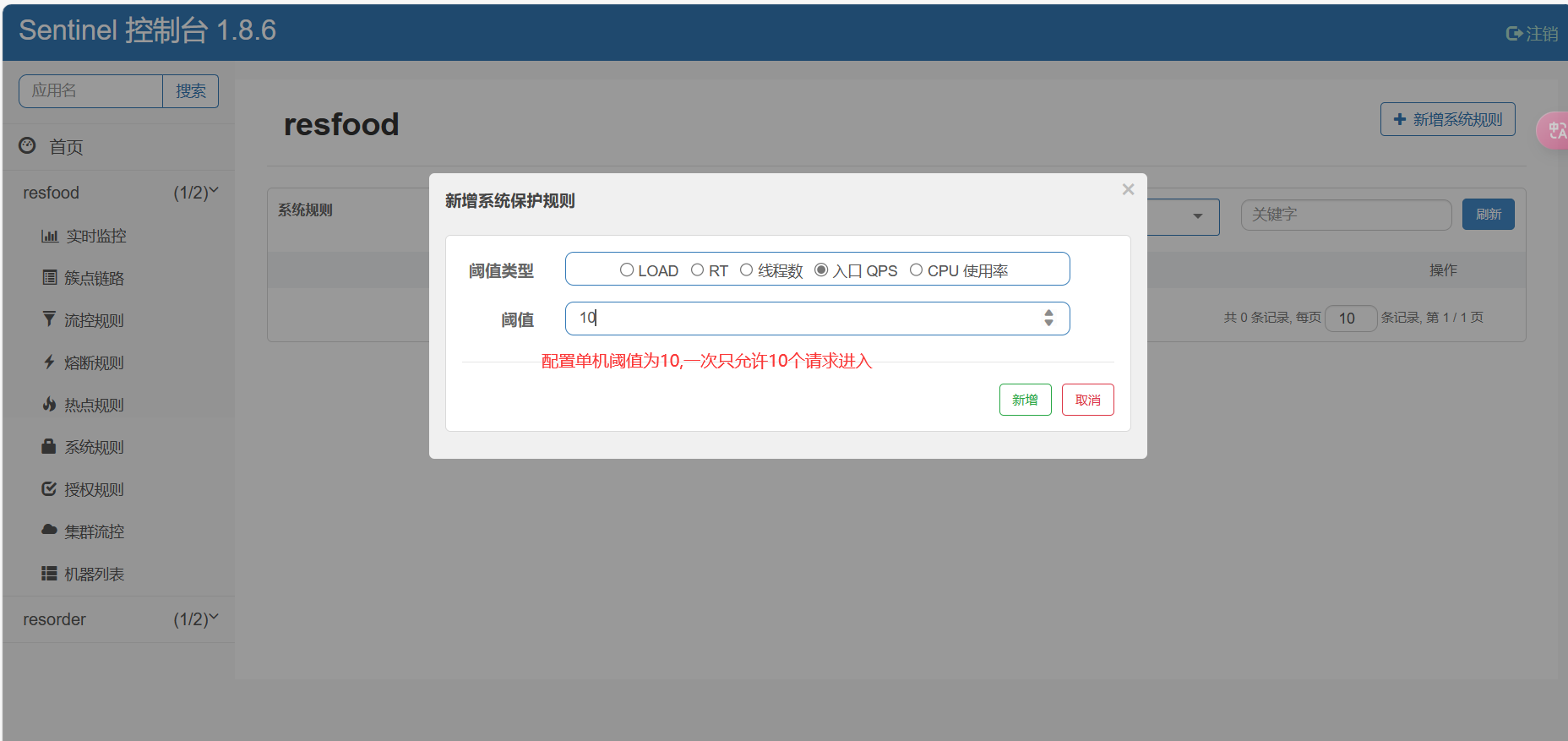Image resolution: width=1568 pixels, height=741 pixels.
Task: Click the list icon beside 簇点链路
Action: 49,278
